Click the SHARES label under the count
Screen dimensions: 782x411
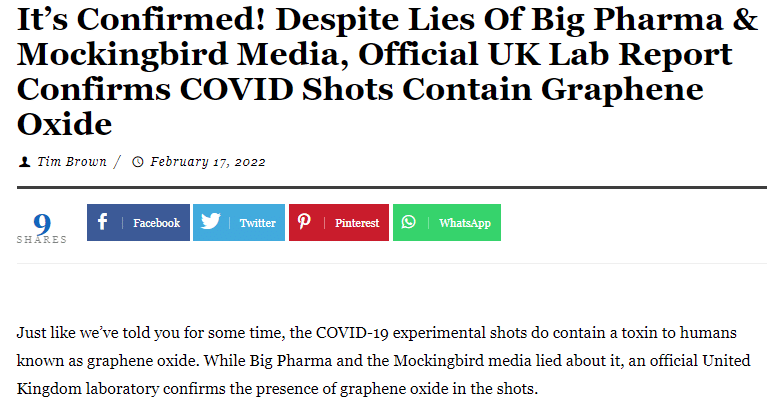click(x=42, y=240)
